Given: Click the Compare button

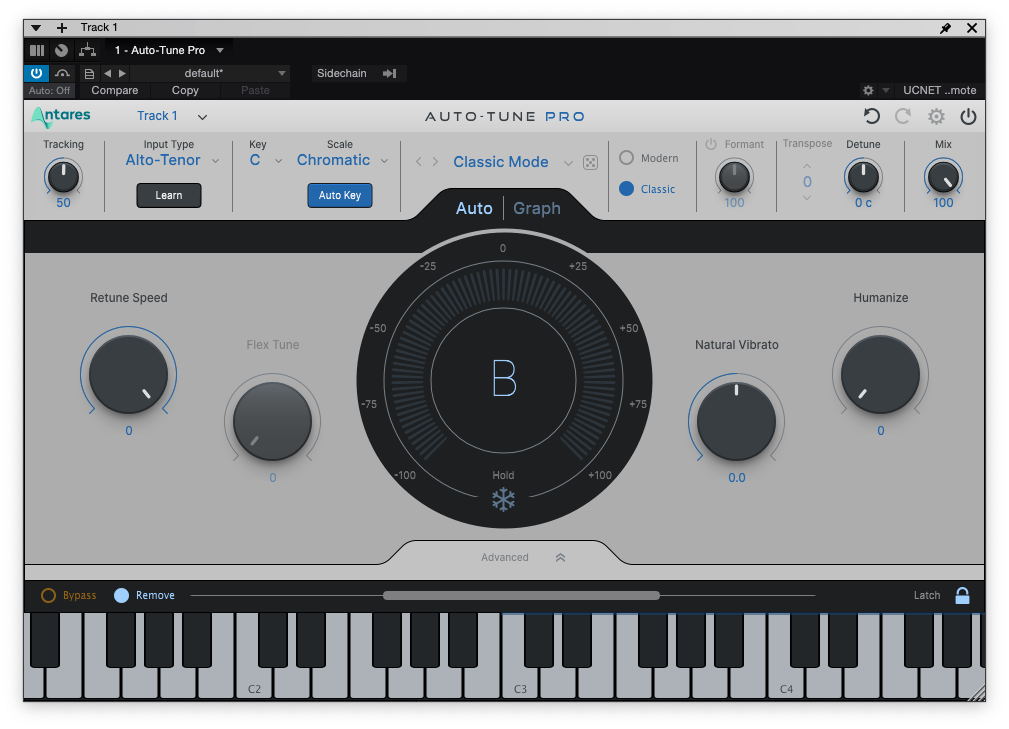Looking at the screenshot, I should [x=115, y=91].
